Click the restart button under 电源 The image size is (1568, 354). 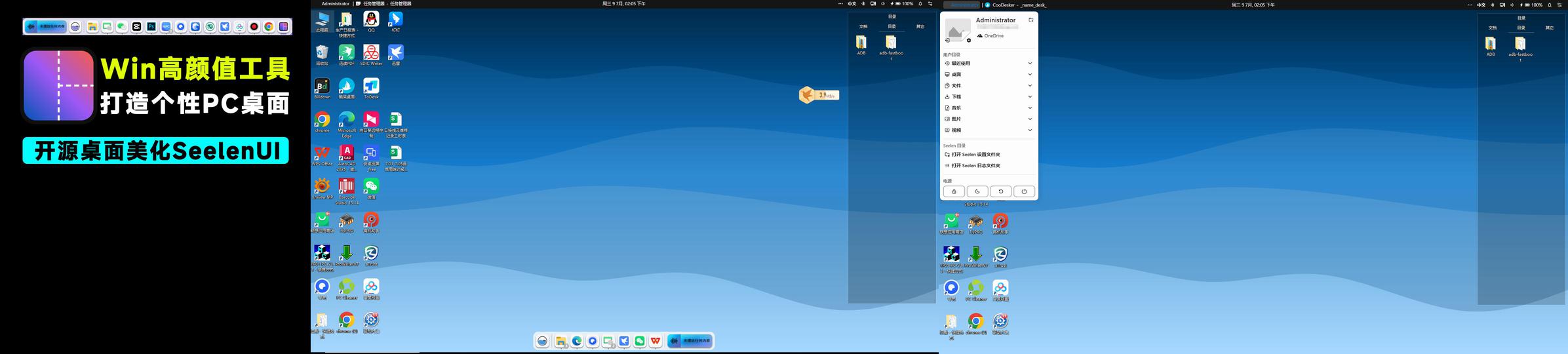pyautogui.click(x=1000, y=191)
